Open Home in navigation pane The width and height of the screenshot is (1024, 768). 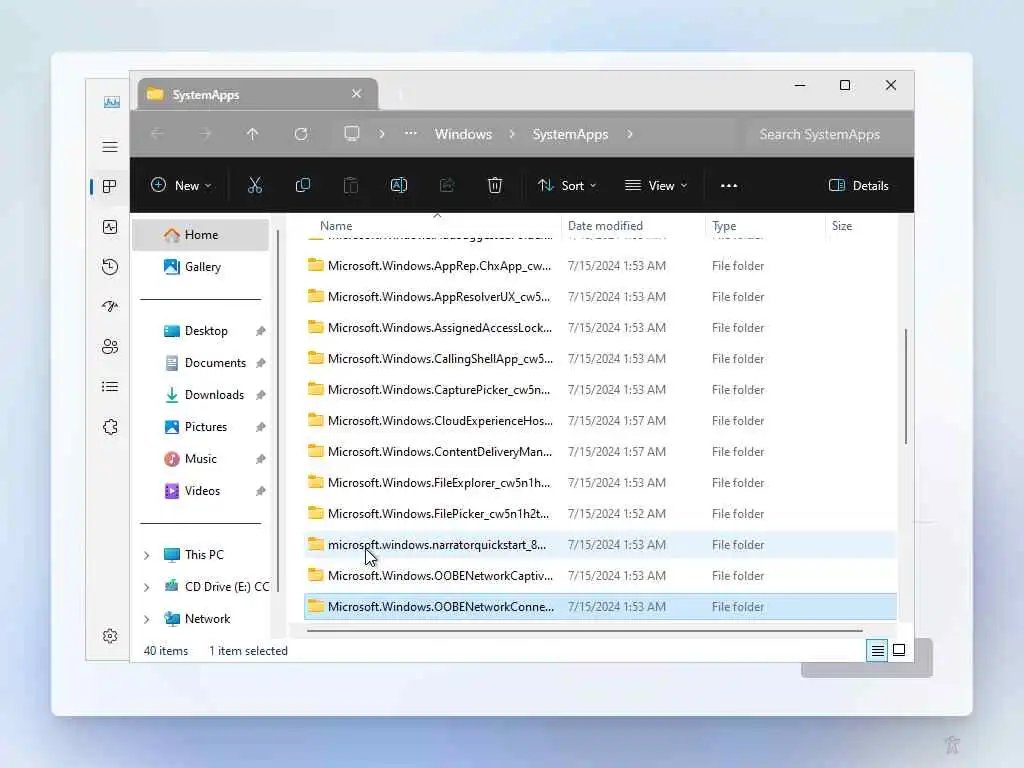[200, 235]
